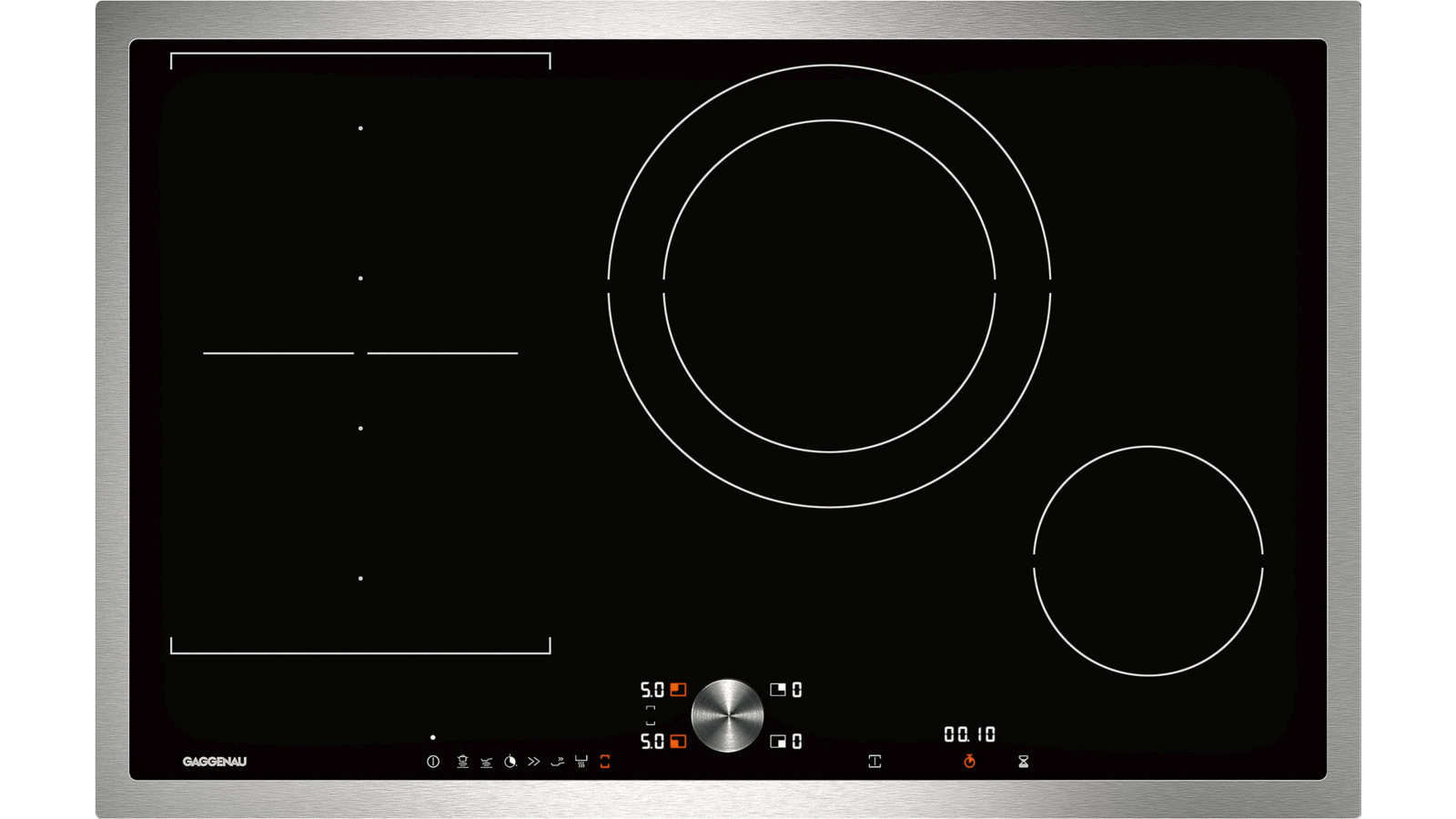Select the lower-right white zone indicator
Screen dimensions: 1456x819
778,742
